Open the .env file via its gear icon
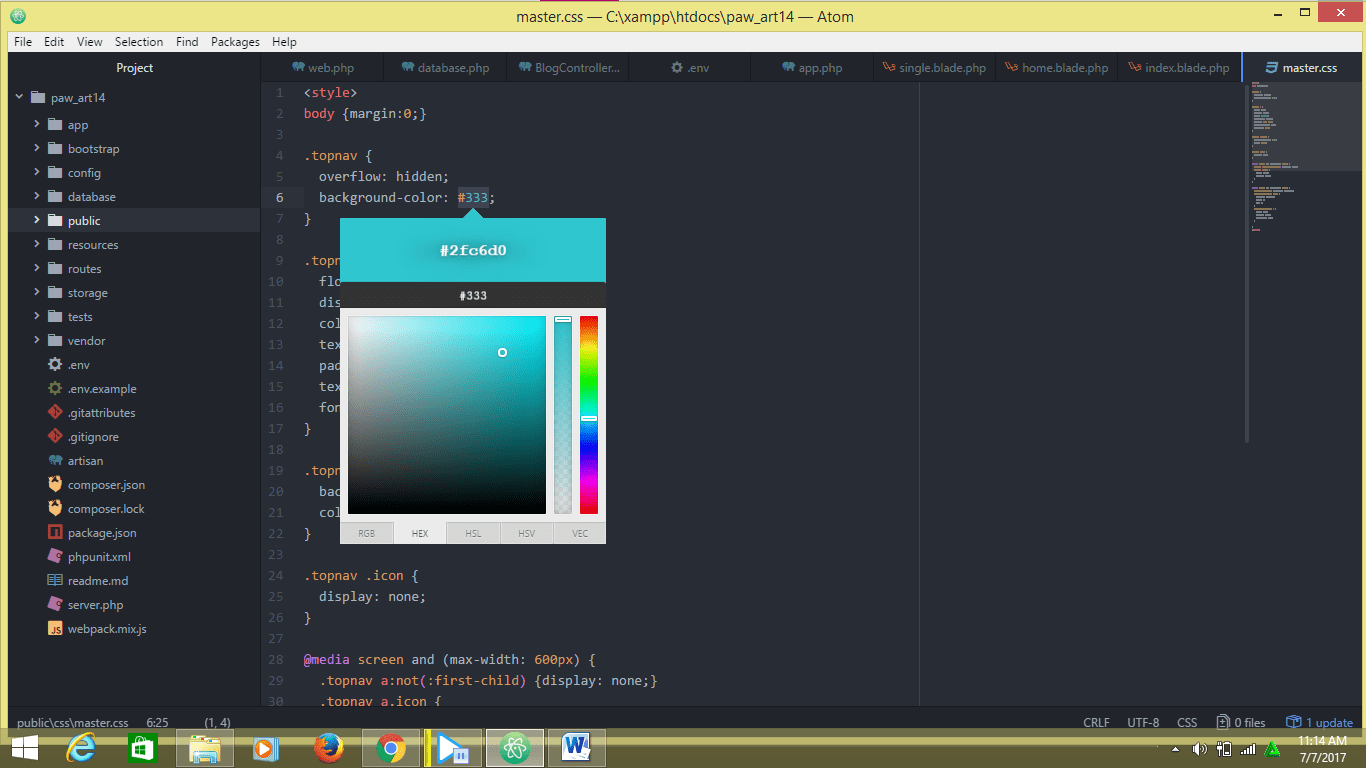This screenshot has height=768, width=1366. (x=55, y=364)
